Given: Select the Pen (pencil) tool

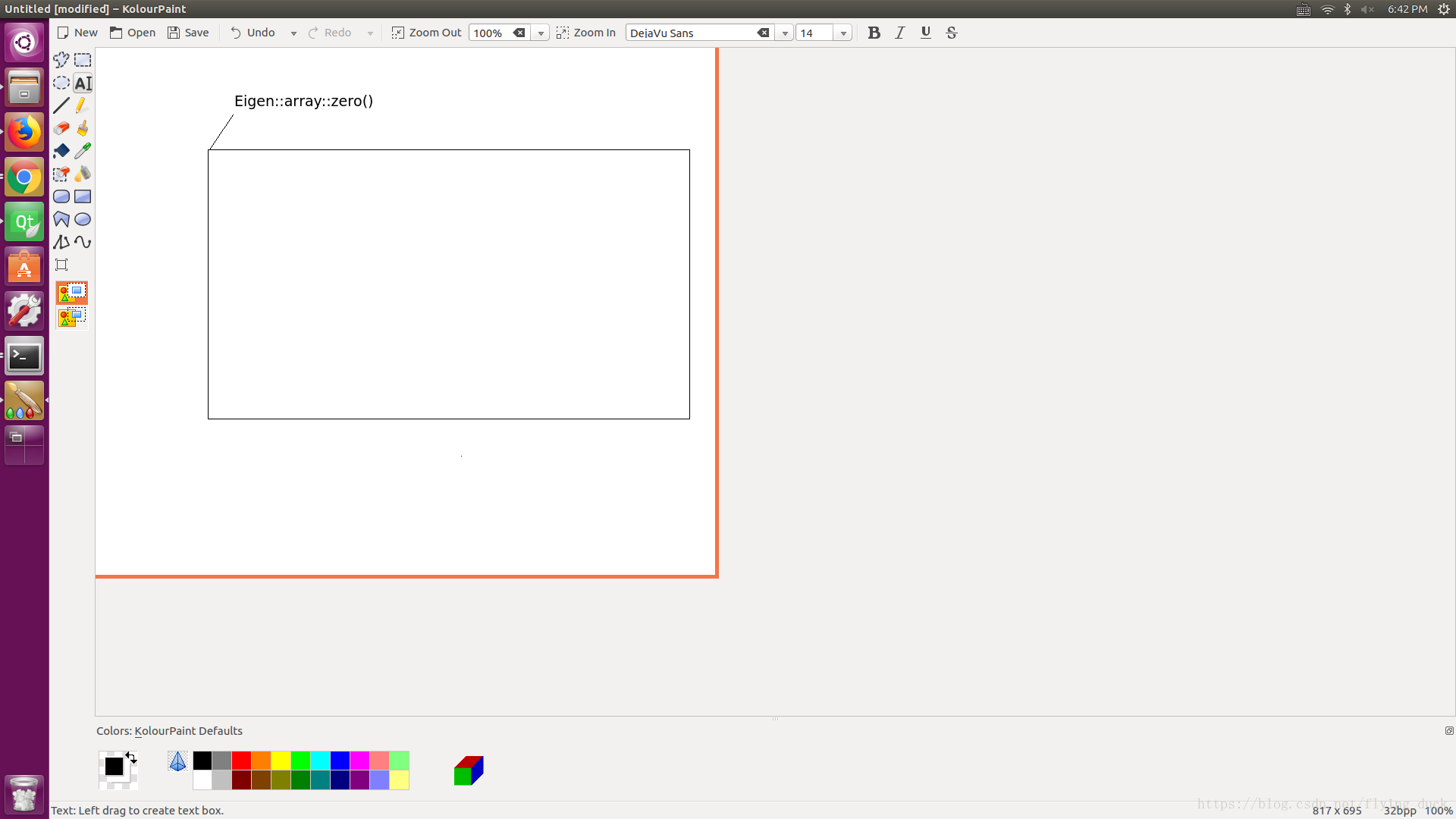Looking at the screenshot, I should [83, 105].
